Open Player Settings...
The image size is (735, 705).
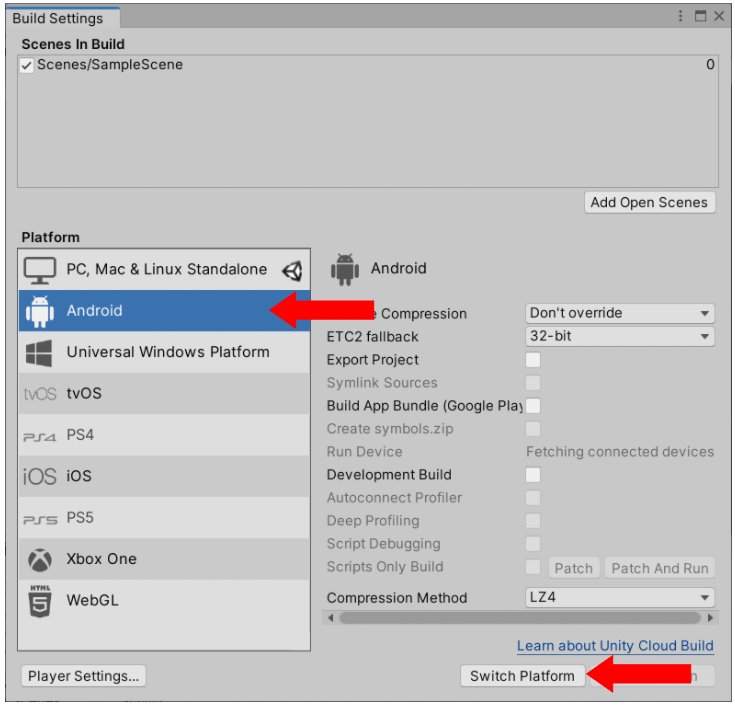click(83, 676)
